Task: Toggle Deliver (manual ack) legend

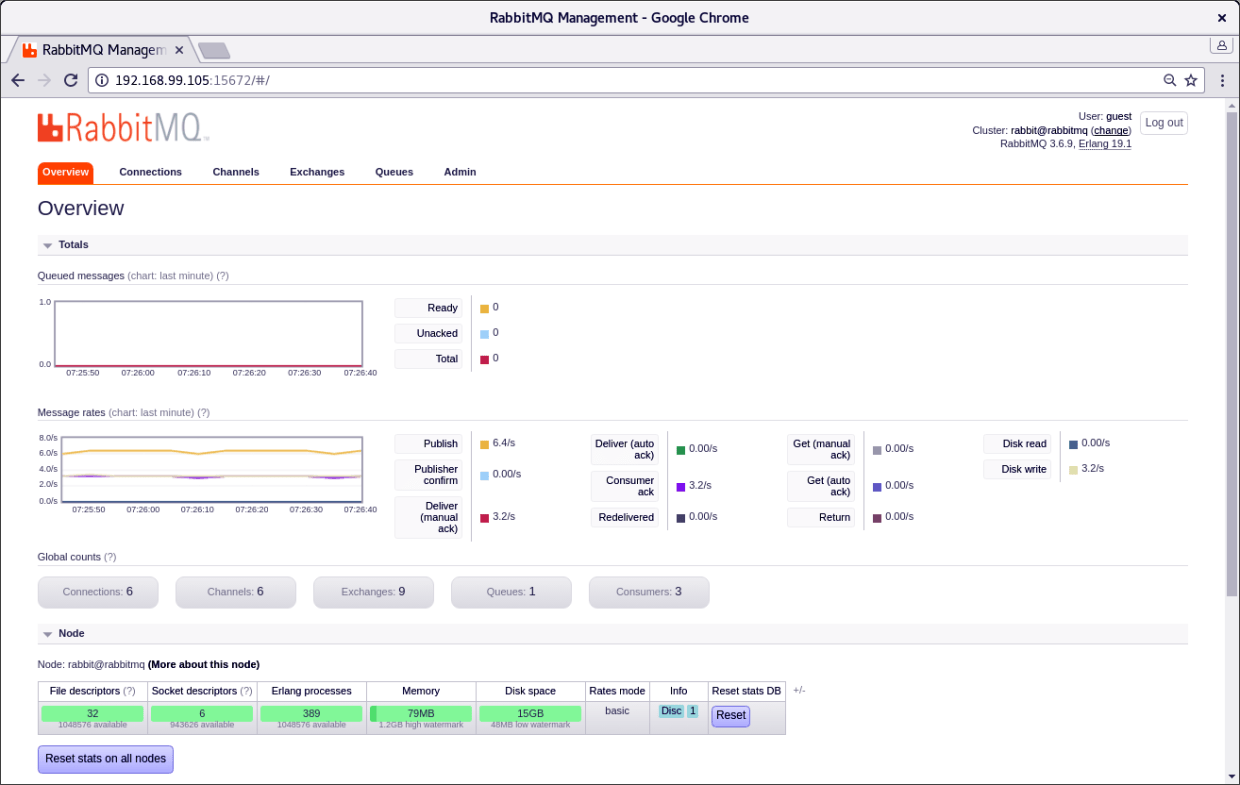Action: pos(428,517)
